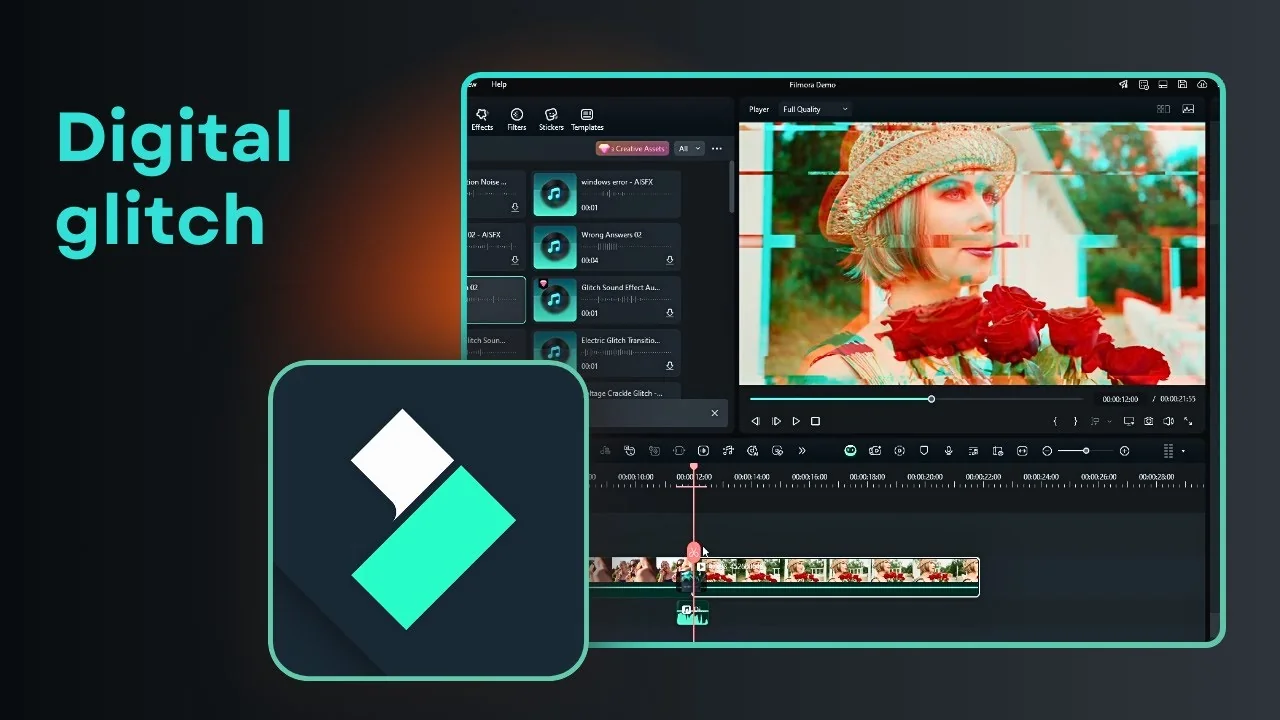The width and height of the screenshot is (1280, 720).
Task: Open the Stickers panel
Action: 551,119
